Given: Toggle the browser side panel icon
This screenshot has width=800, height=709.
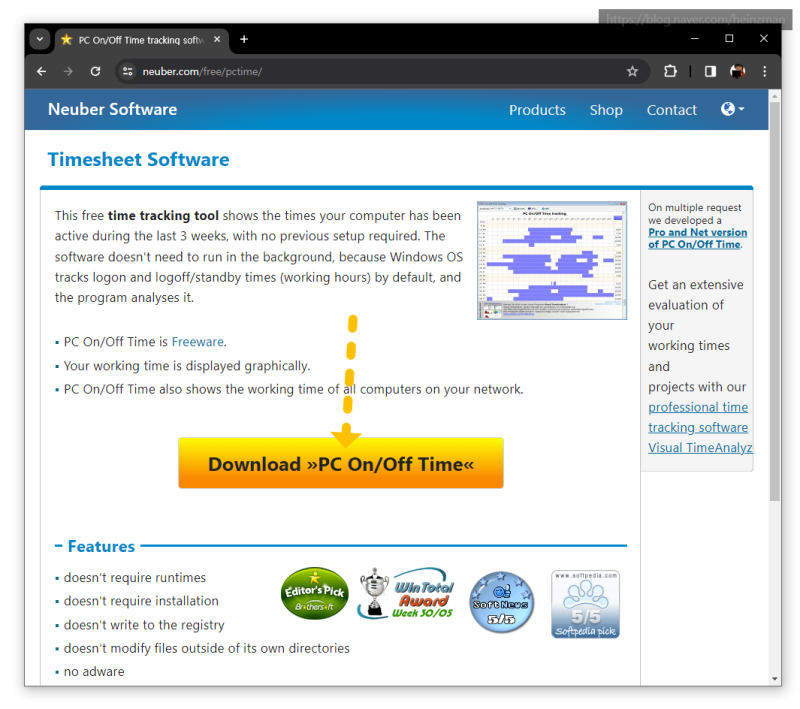Looking at the screenshot, I should (710, 71).
